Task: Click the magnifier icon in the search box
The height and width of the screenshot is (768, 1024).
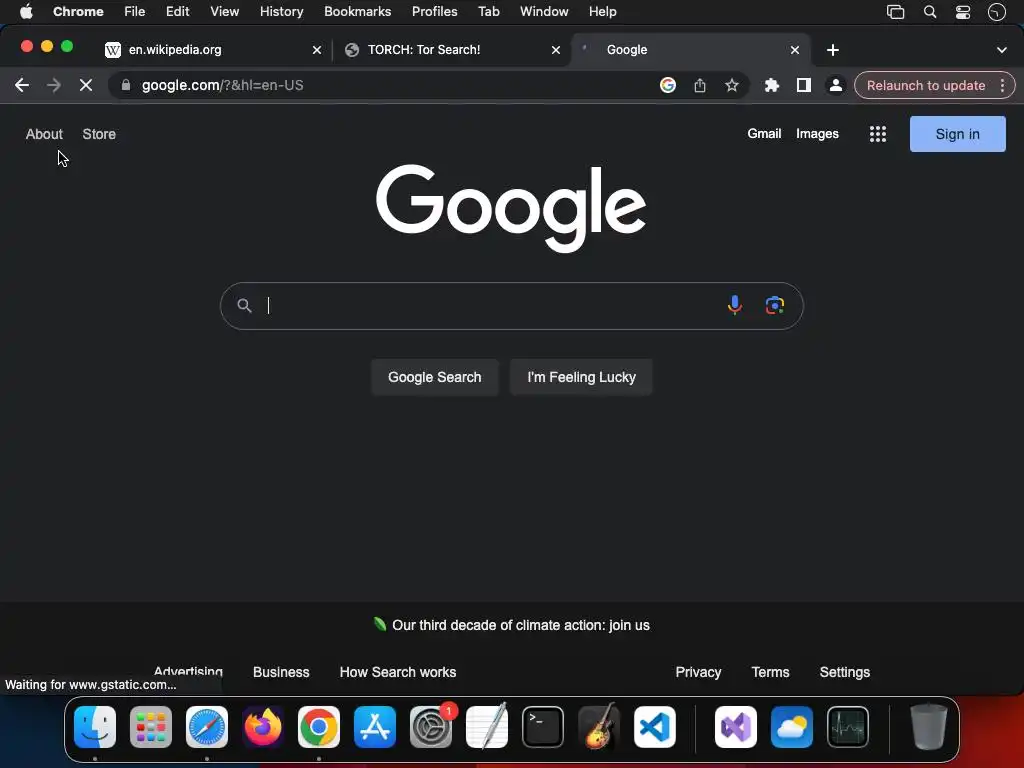Action: tap(244, 306)
